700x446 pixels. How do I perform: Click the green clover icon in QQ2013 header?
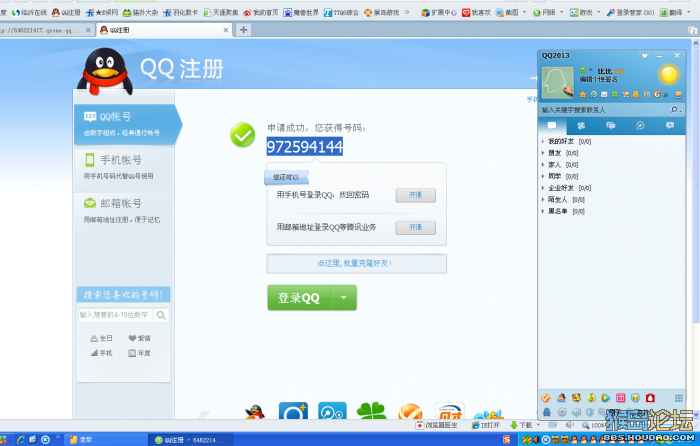[x=615, y=94]
